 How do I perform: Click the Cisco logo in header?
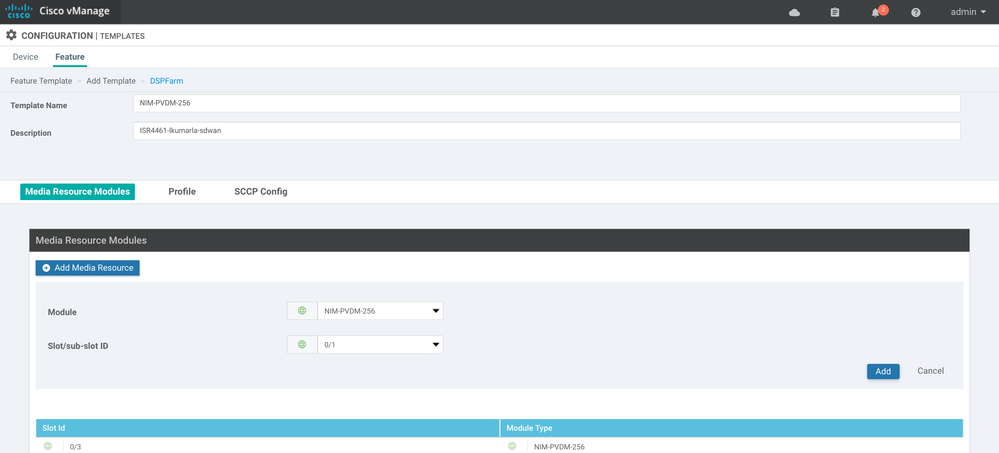[x=19, y=11]
